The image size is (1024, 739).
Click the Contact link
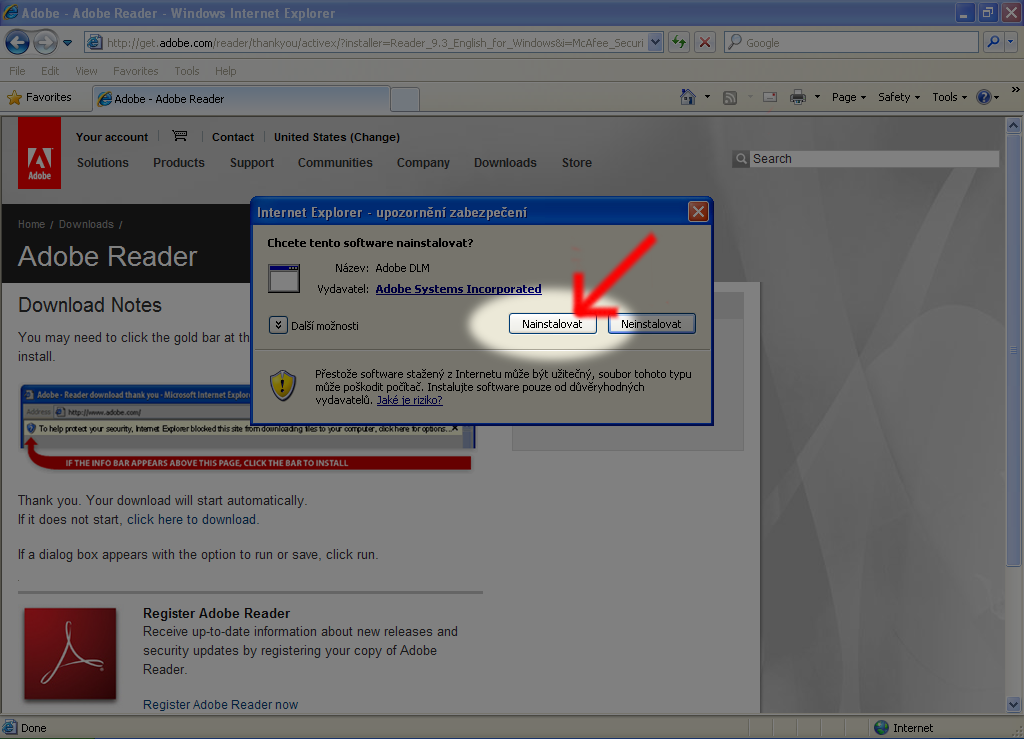(232, 137)
